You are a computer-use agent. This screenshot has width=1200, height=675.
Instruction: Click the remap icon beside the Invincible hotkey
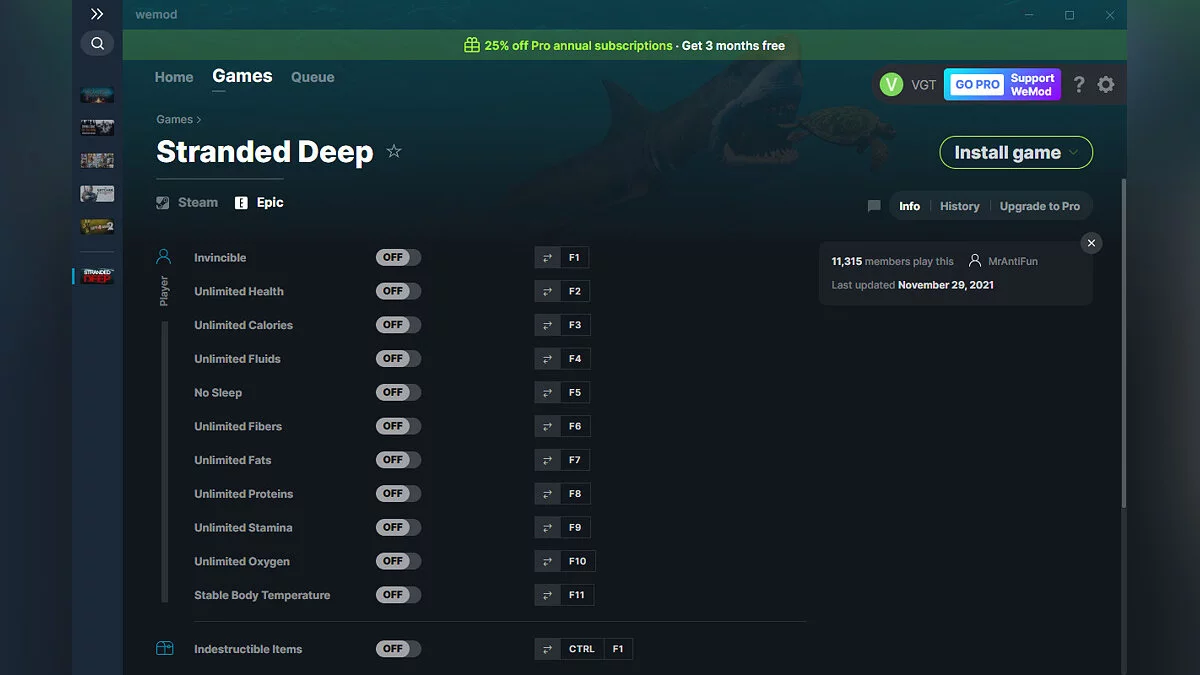point(547,257)
